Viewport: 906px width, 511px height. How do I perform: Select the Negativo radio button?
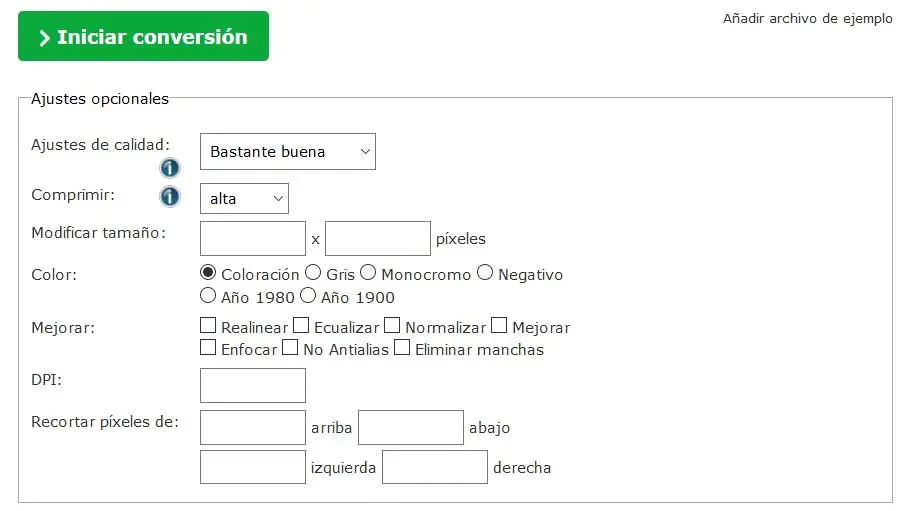pyautogui.click(x=485, y=273)
